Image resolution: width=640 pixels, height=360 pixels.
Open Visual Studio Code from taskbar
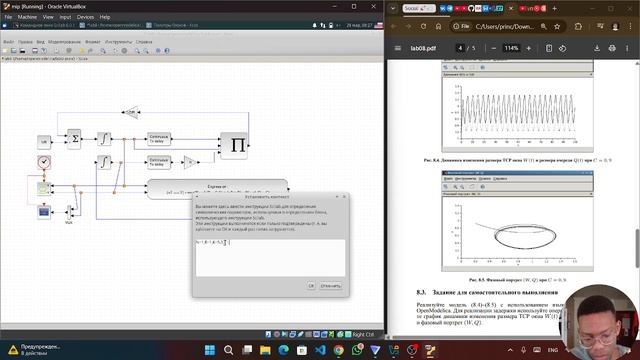320,350
